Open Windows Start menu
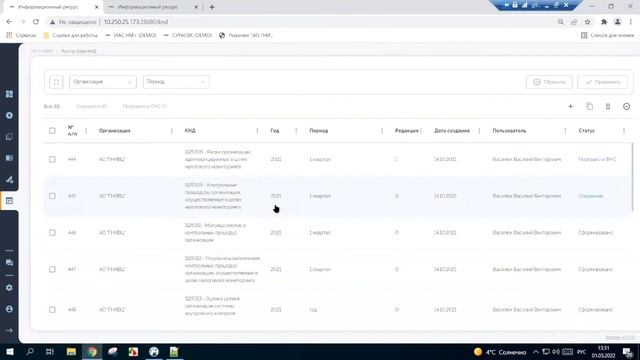The image size is (640, 360). [10, 351]
